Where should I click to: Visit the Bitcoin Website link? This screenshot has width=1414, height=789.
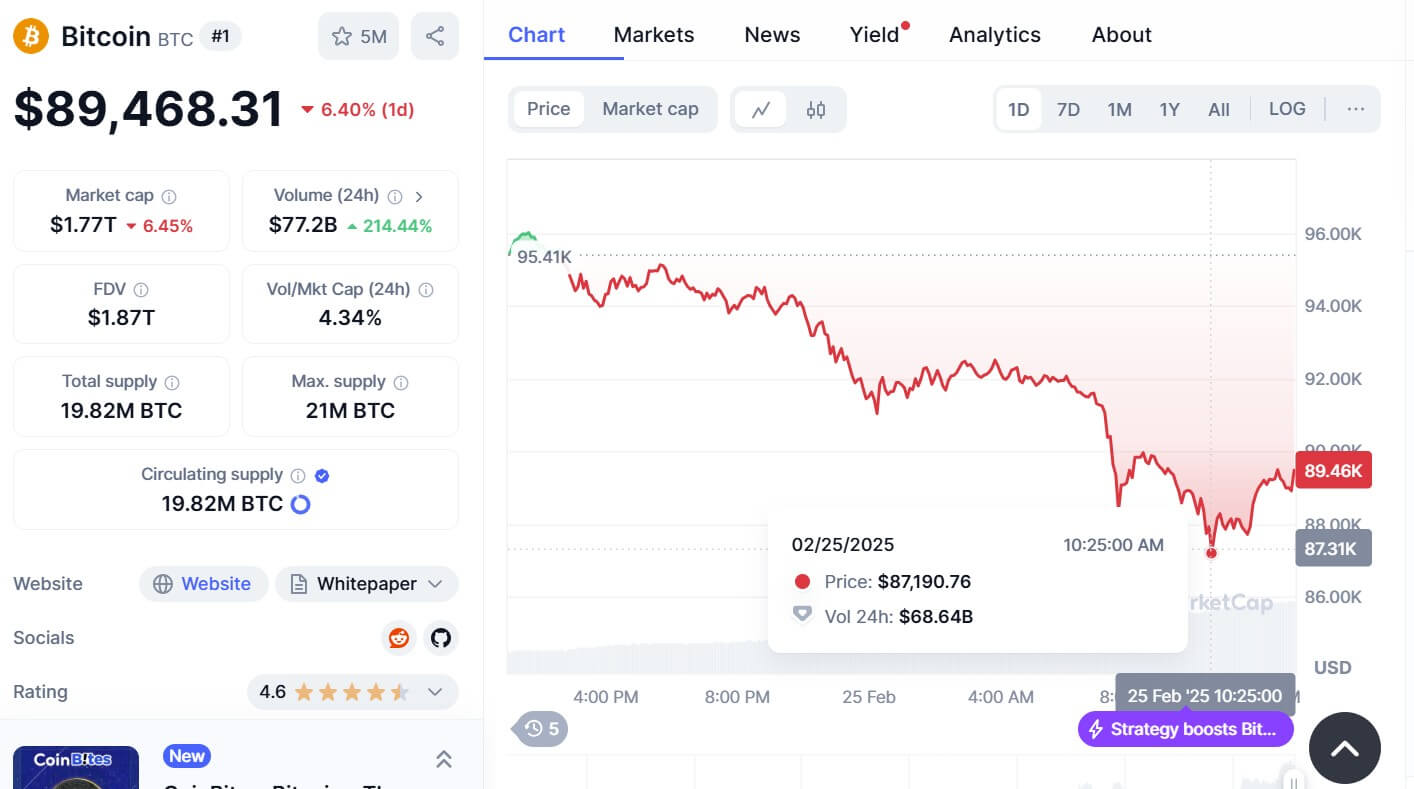click(x=203, y=584)
